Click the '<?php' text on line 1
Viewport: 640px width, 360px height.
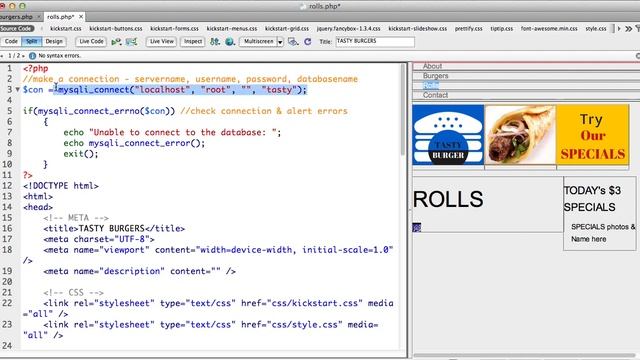pos(36,68)
